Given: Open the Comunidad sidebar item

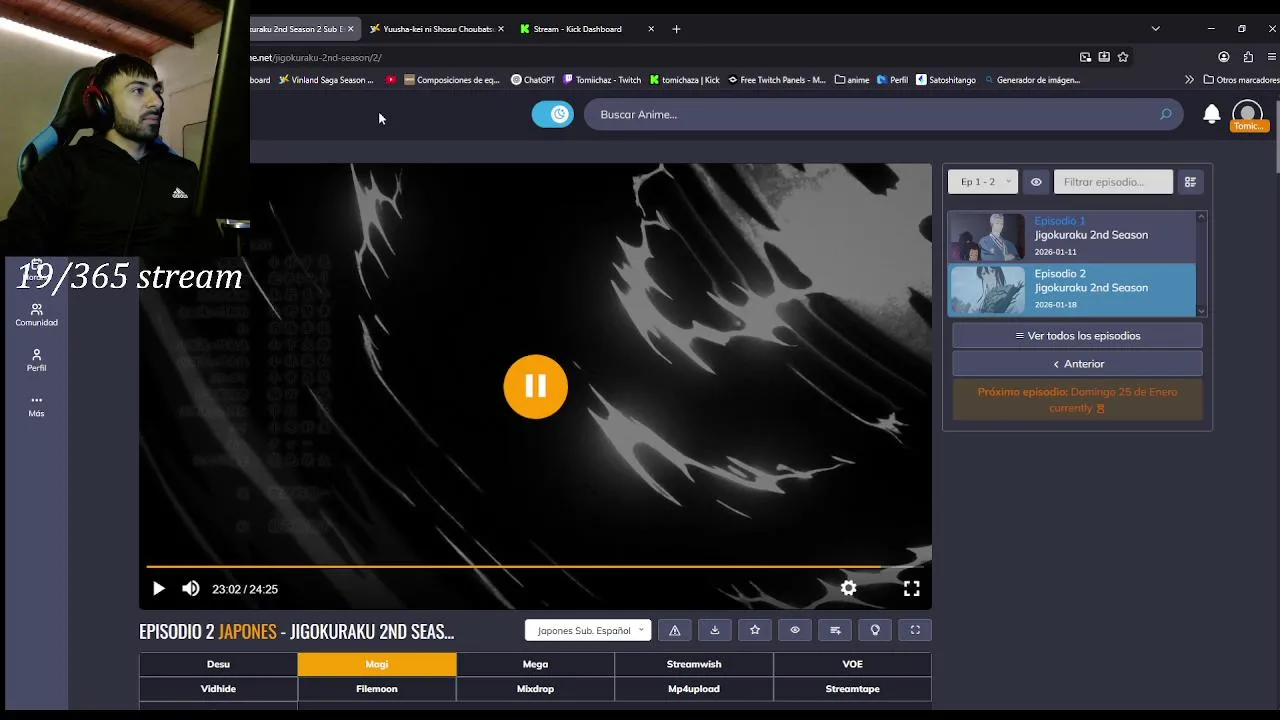Looking at the screenshot, I should point(36,315).
